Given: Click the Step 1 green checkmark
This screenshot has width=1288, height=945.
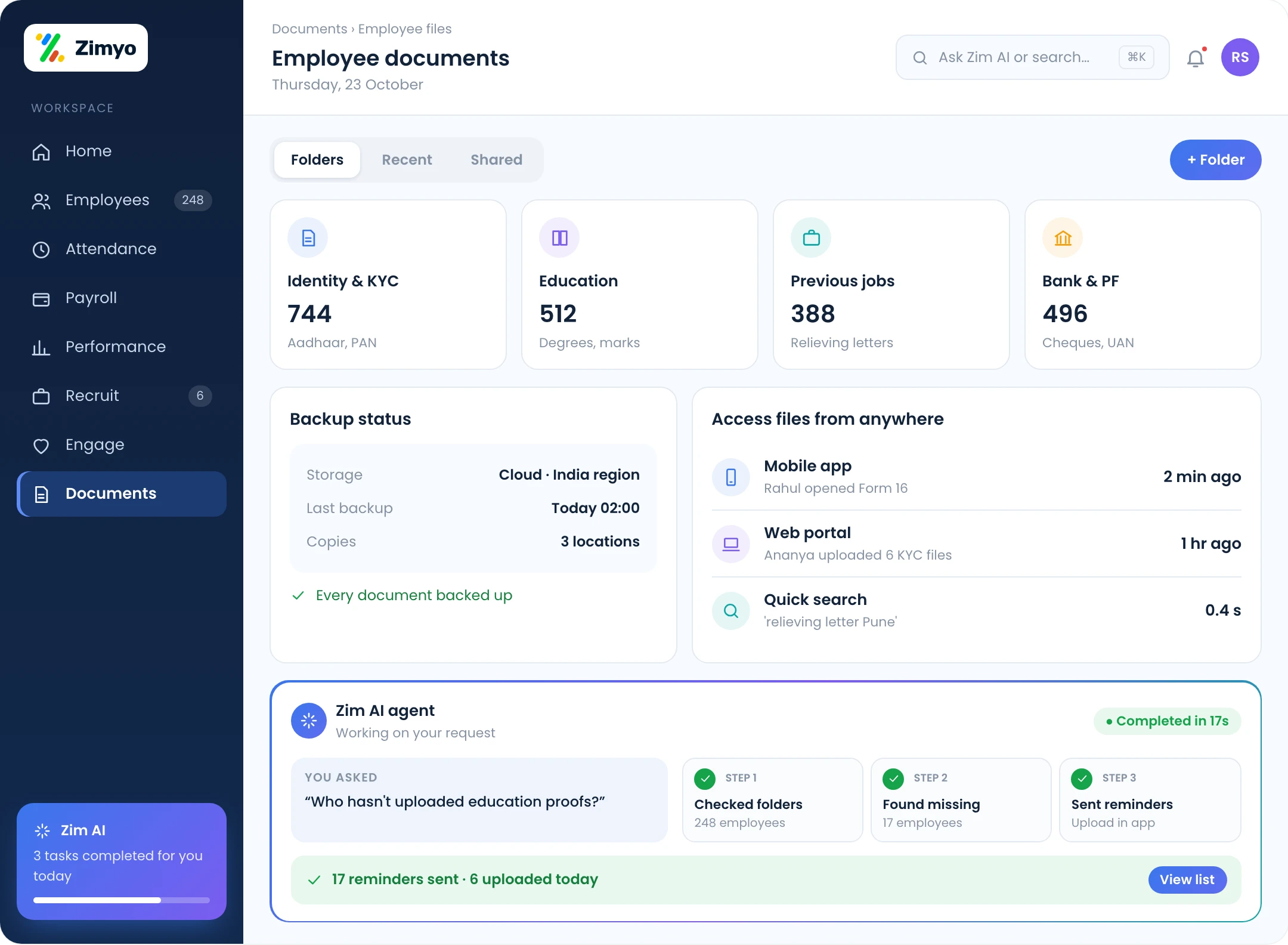Looking at the screenshot, I should point(705,778).
